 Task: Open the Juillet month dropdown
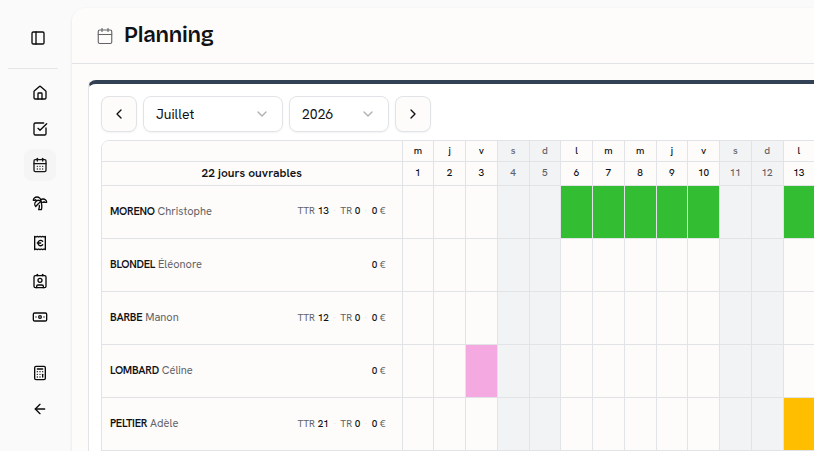[213, 114]
